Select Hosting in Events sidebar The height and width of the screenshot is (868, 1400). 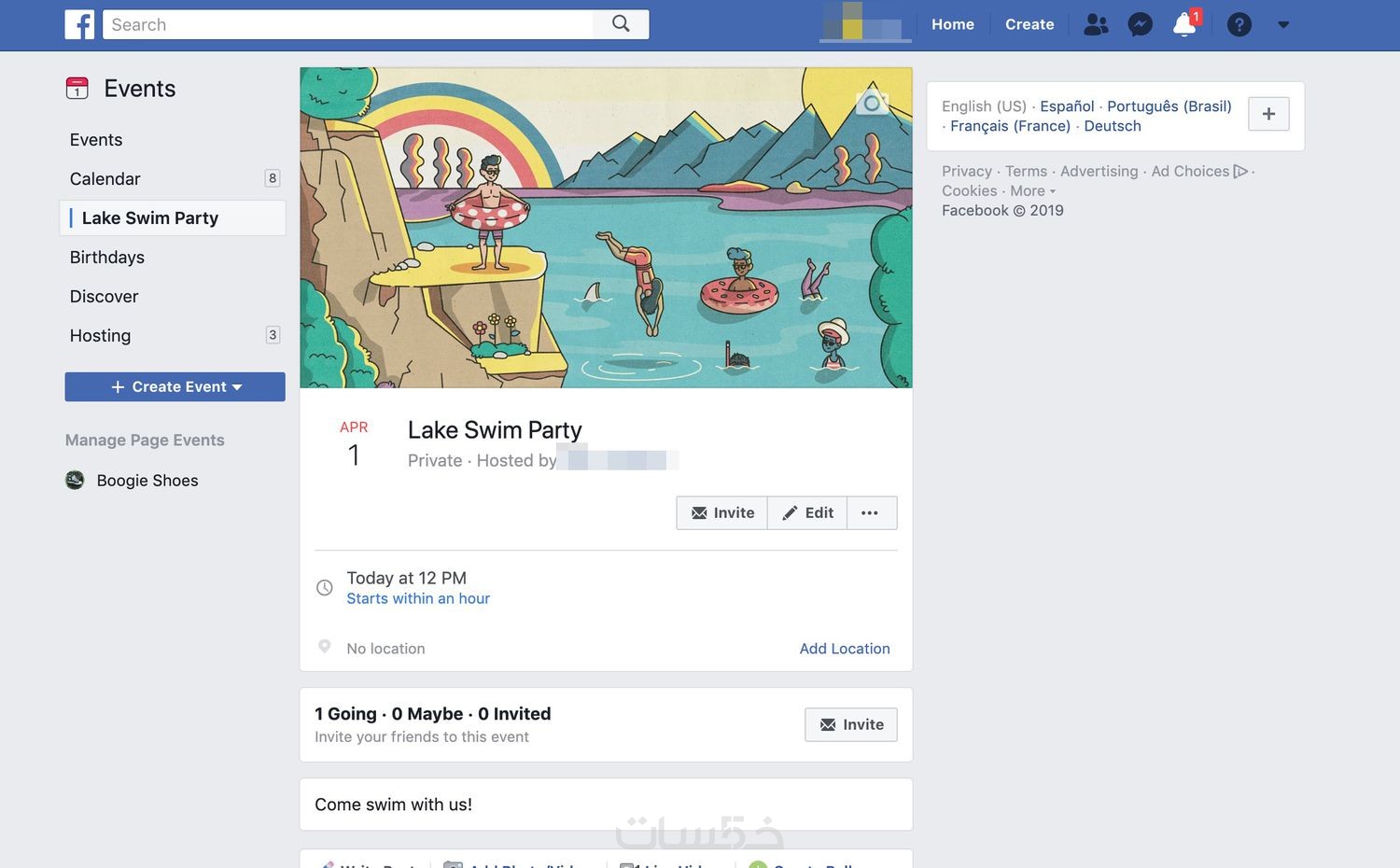100,335
